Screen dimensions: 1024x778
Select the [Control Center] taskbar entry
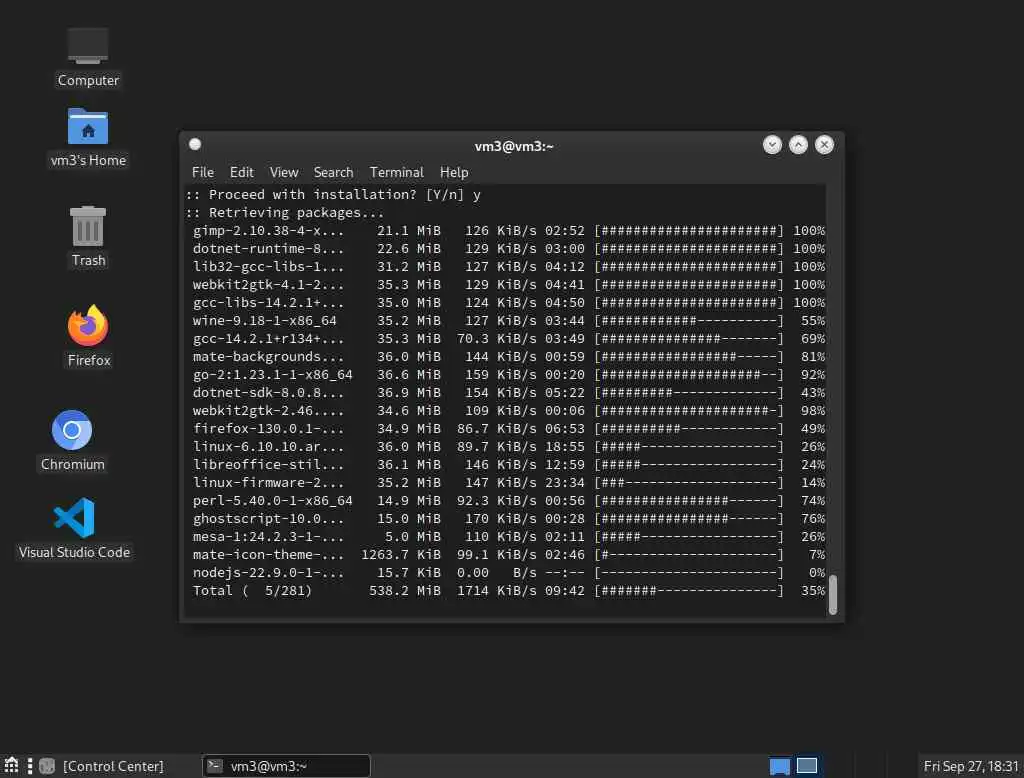click(113, 766)
